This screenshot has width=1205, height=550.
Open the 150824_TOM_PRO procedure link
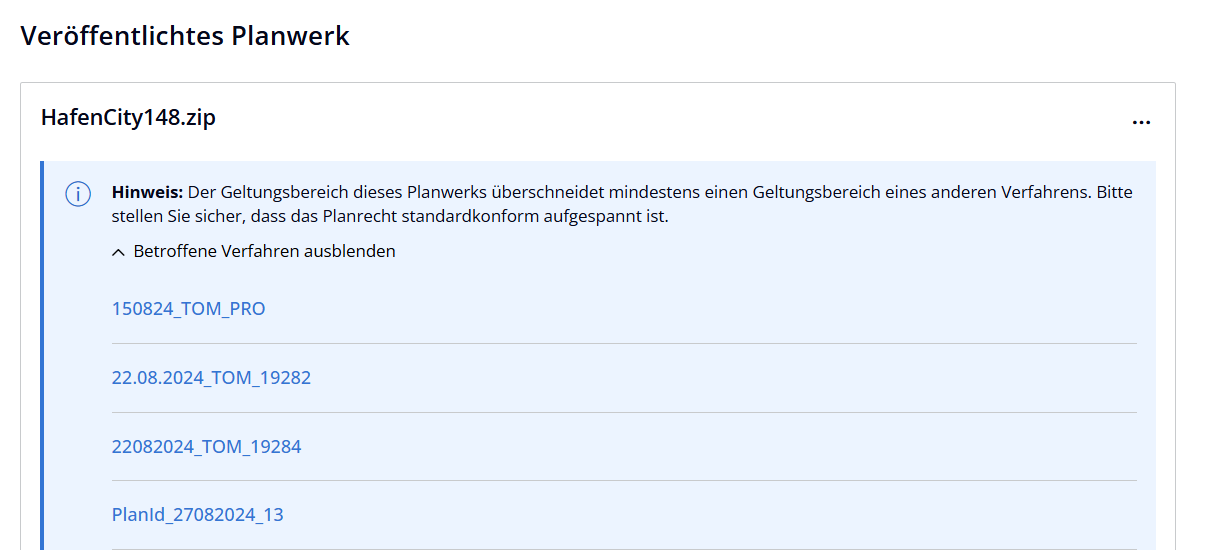(x=188, y=309)
